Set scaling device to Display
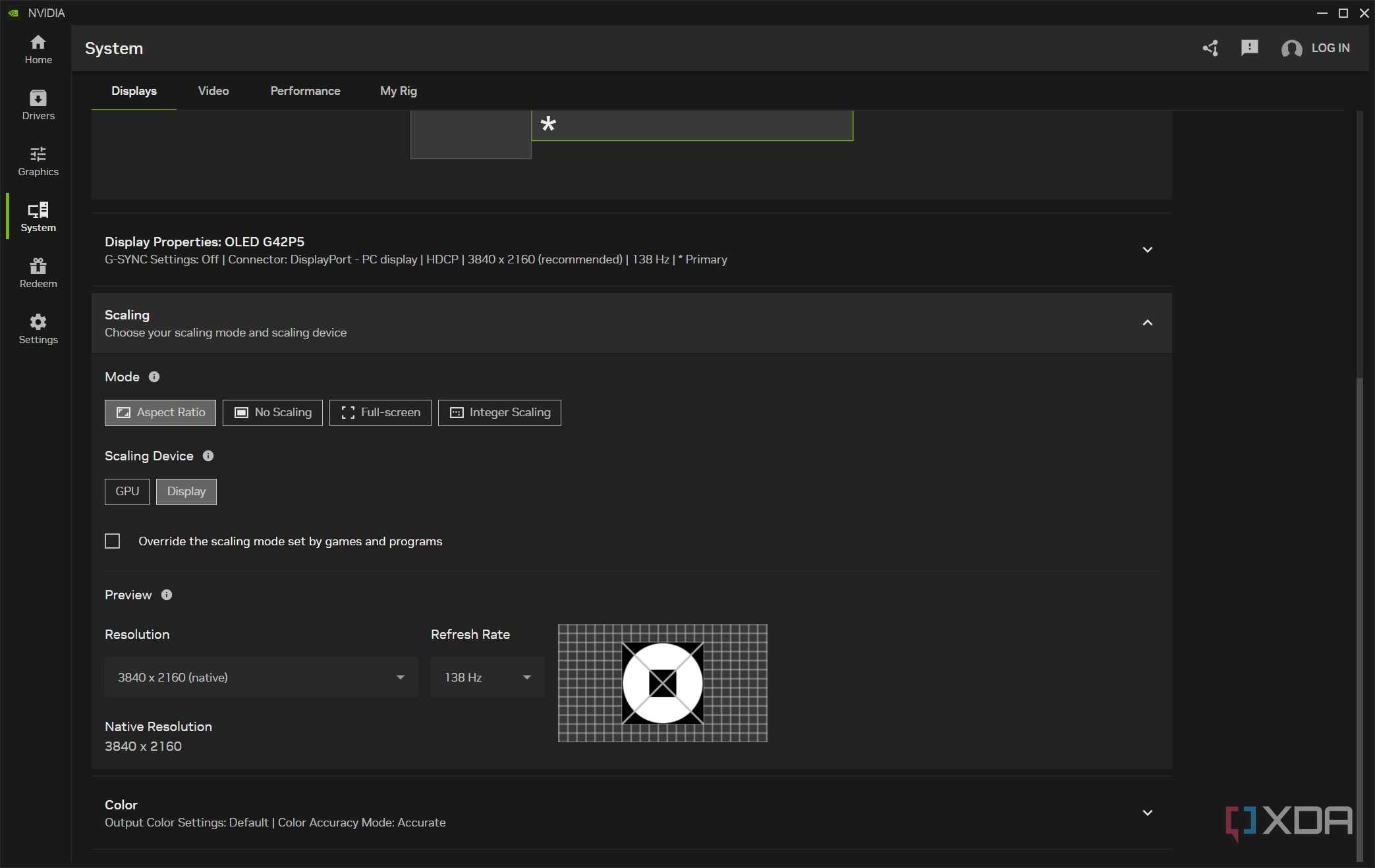1375x868 pixels. 186,491
